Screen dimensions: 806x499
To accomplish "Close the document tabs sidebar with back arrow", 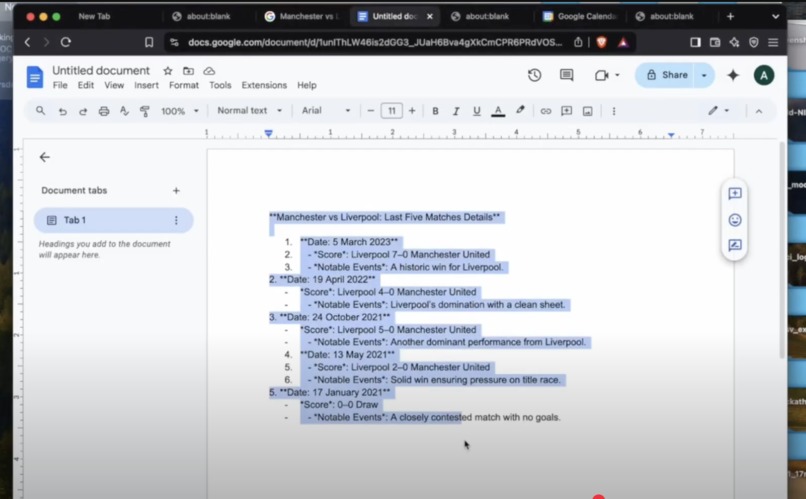I will [45, 157].
